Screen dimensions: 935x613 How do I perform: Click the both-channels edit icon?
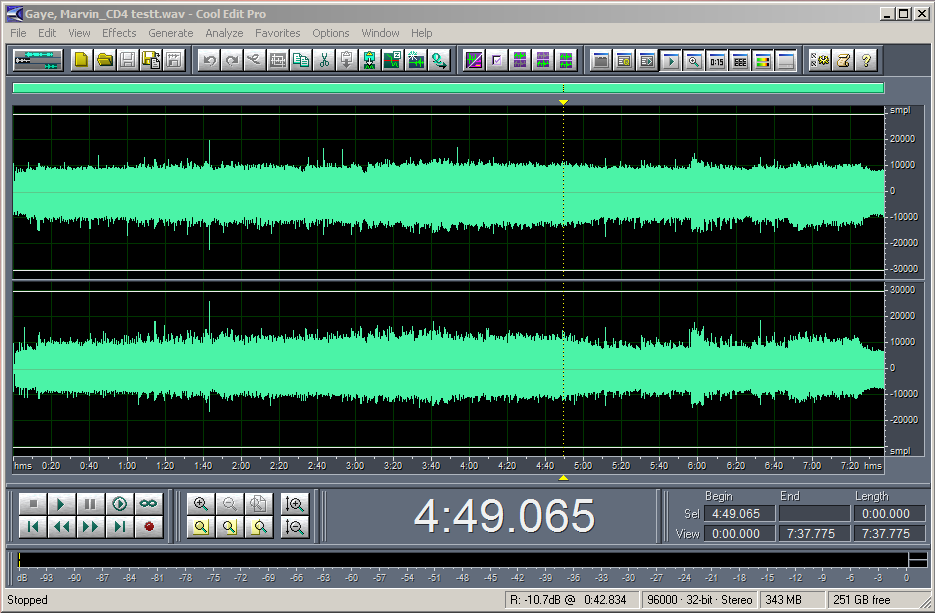[x=566, y=60]
